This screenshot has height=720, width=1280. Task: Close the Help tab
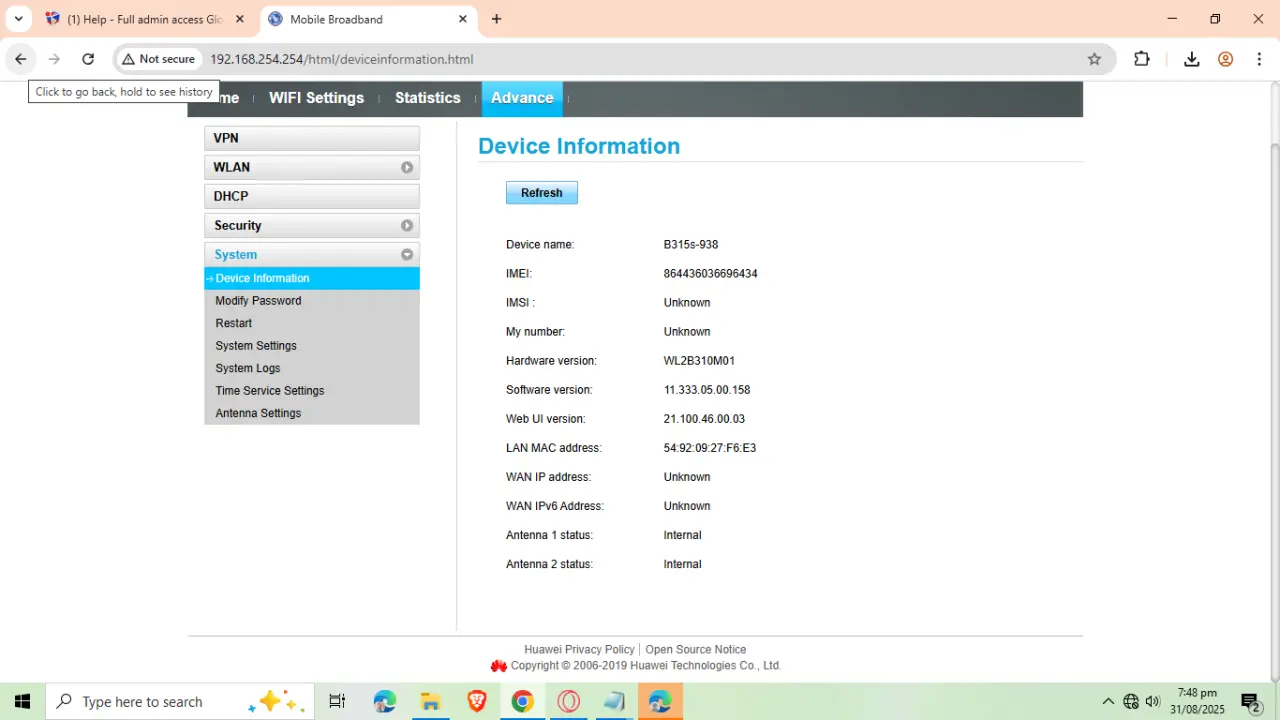coord(239,19)
